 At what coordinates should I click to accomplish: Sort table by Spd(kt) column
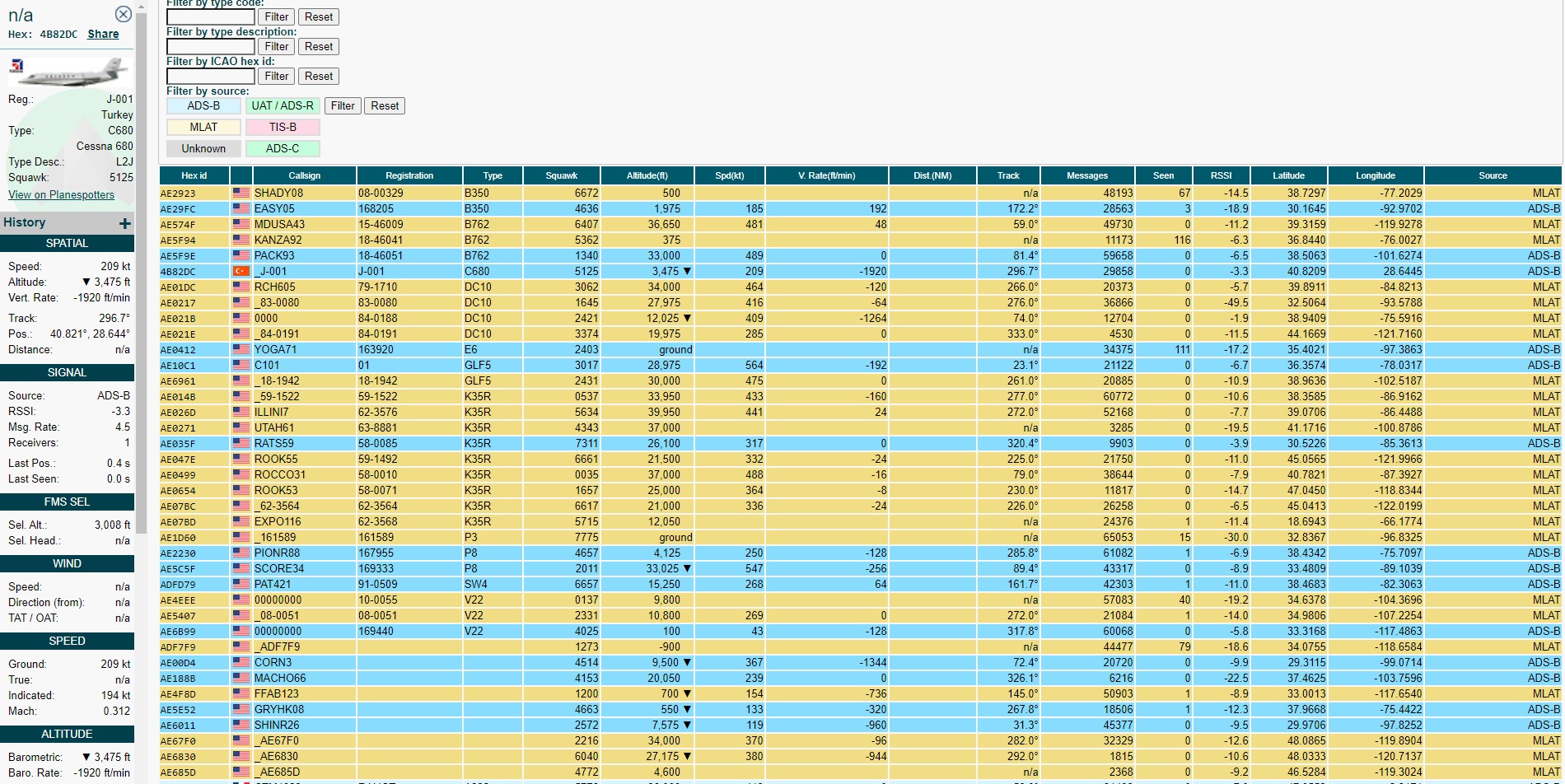[730, 175]
